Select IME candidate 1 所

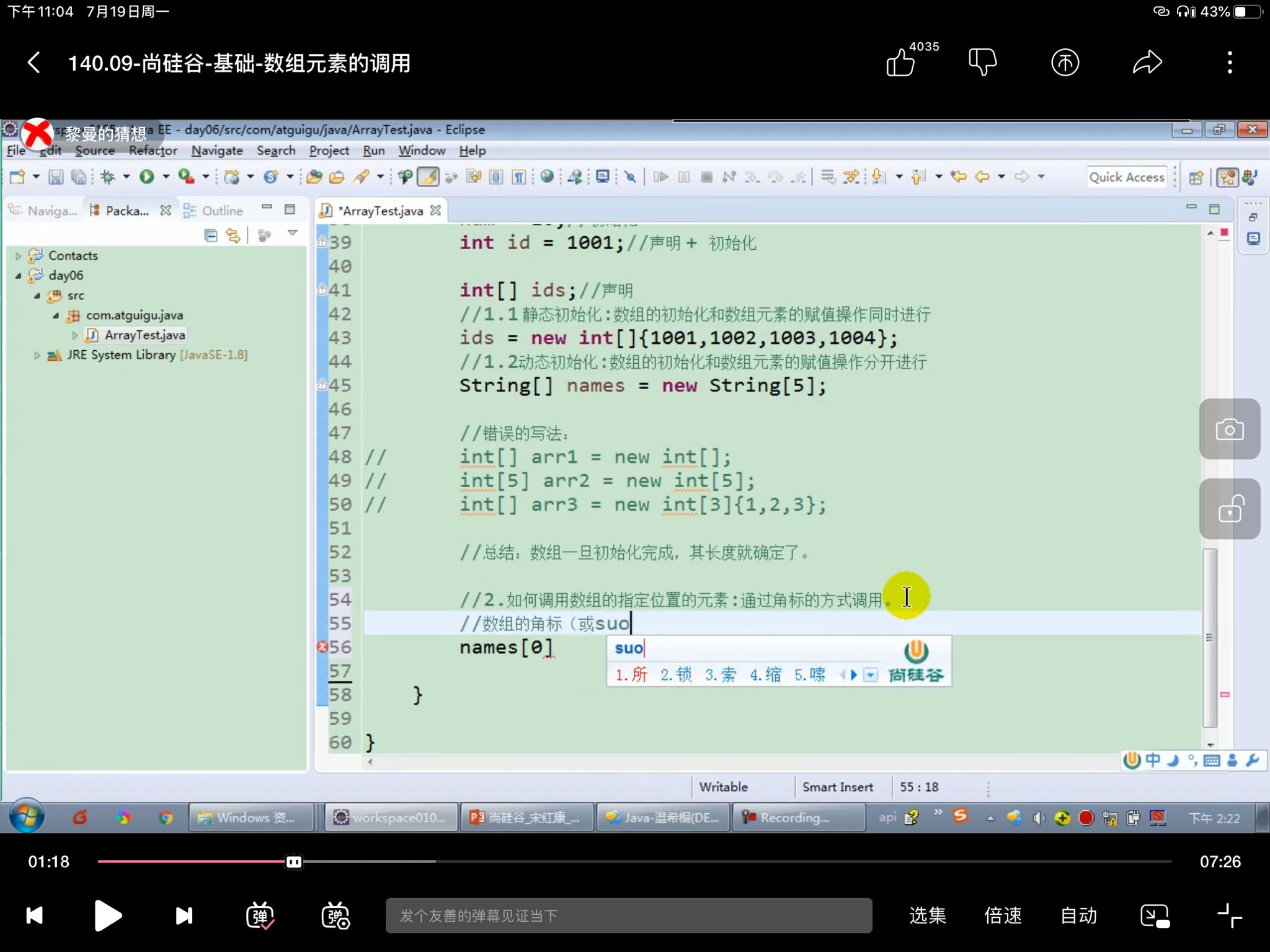(x=631, y=674)
